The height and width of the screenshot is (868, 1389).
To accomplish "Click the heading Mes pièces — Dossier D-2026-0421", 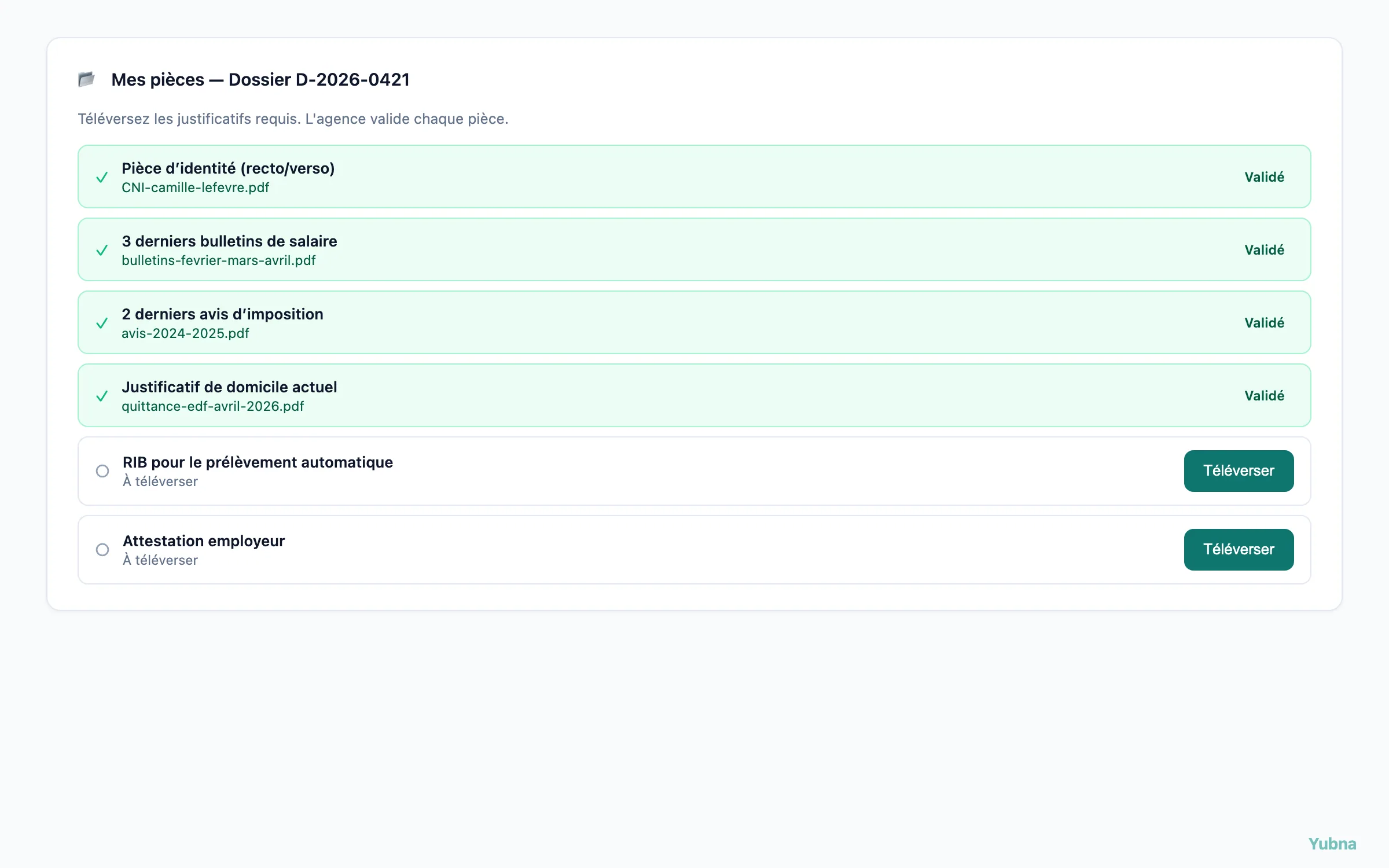I will click(x=260, y=79).
